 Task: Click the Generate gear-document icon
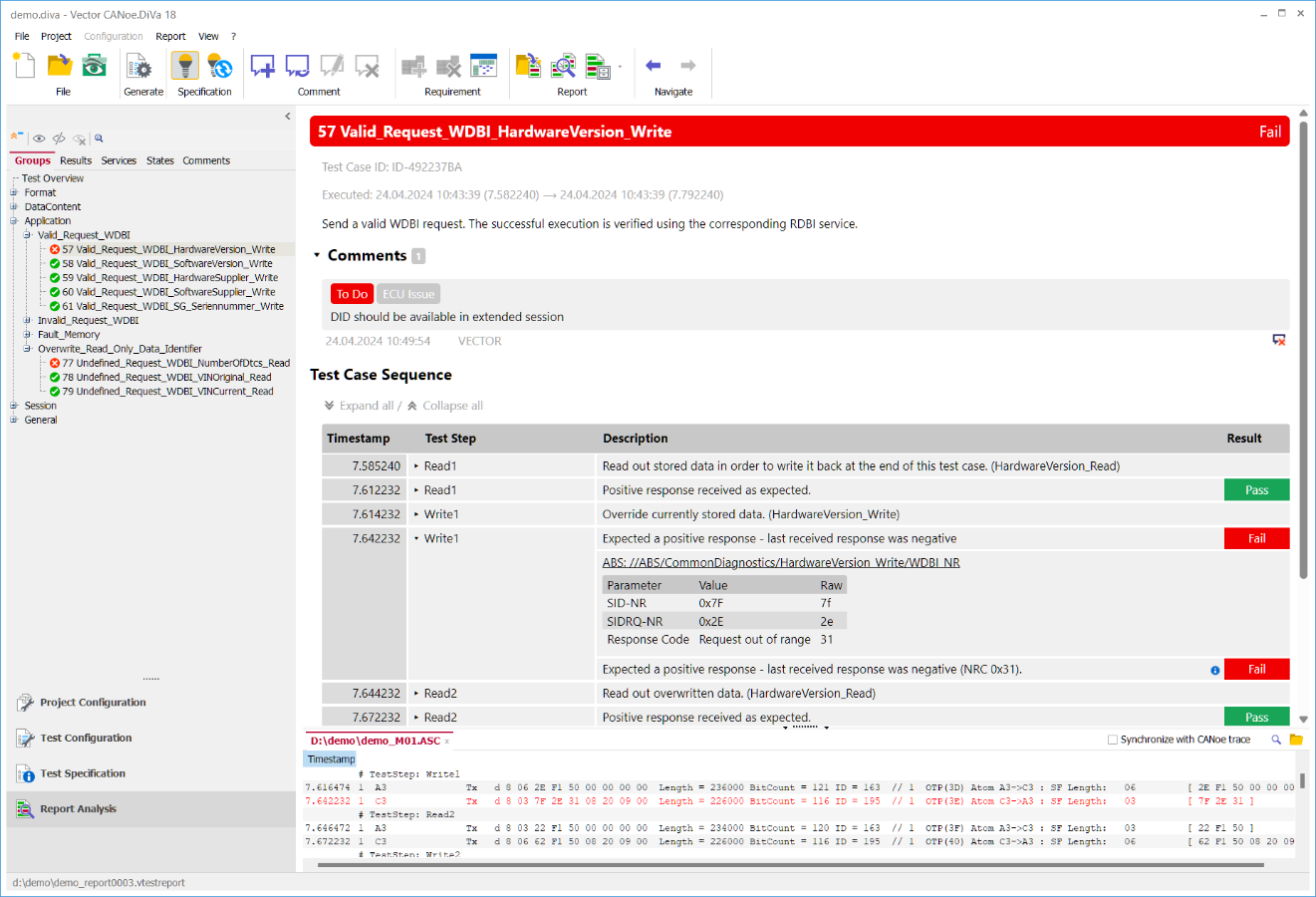point(138,66)
